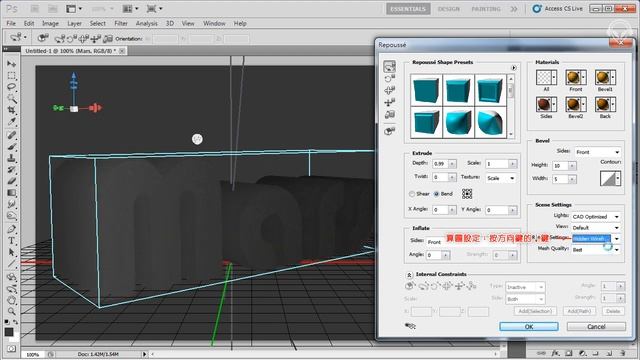Select the Gradient tool
The height and width of the screenshot is (360, 640).
click(x=11, y=192)
